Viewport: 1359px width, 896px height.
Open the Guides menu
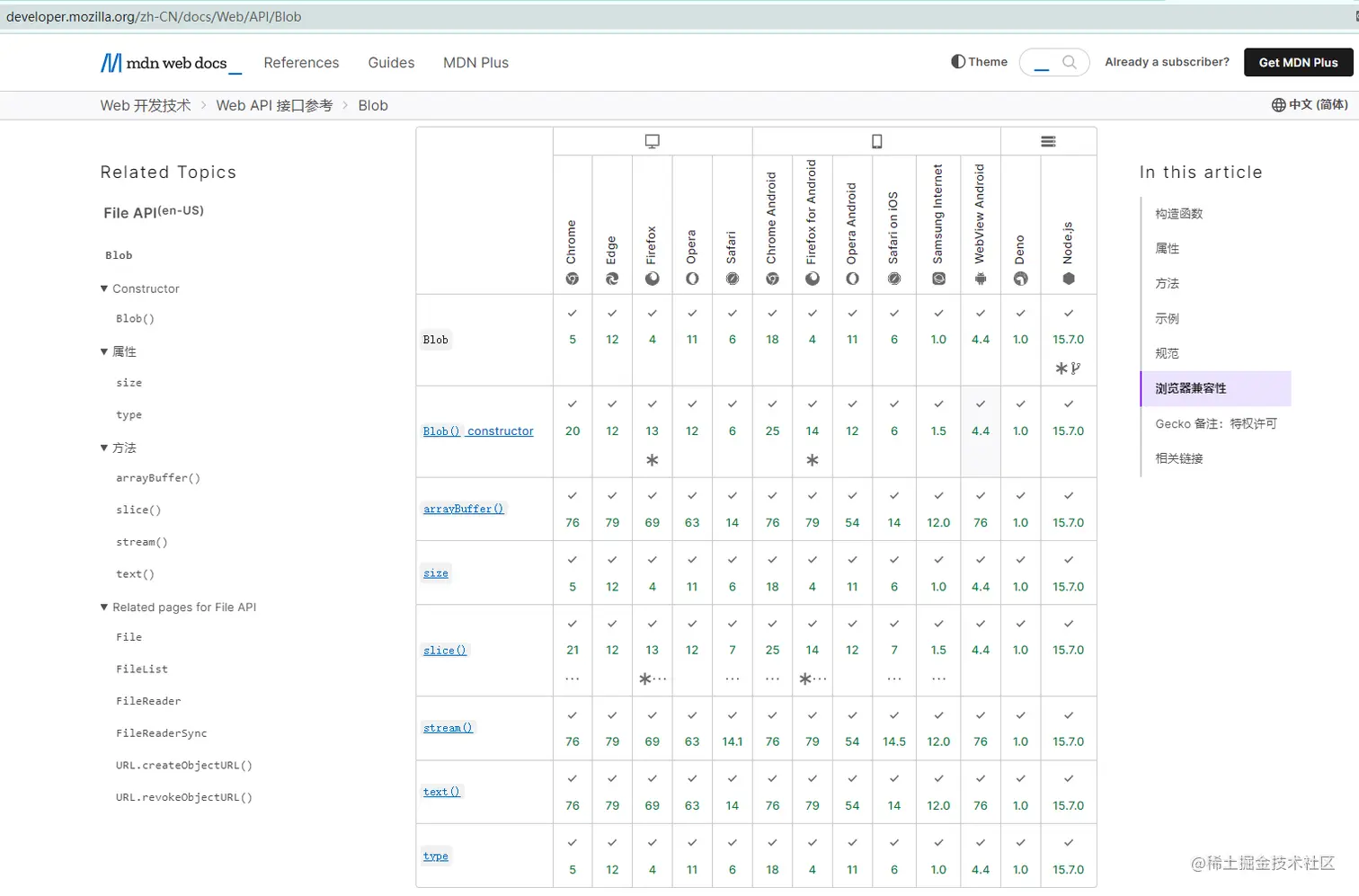(x=391, y=63)
